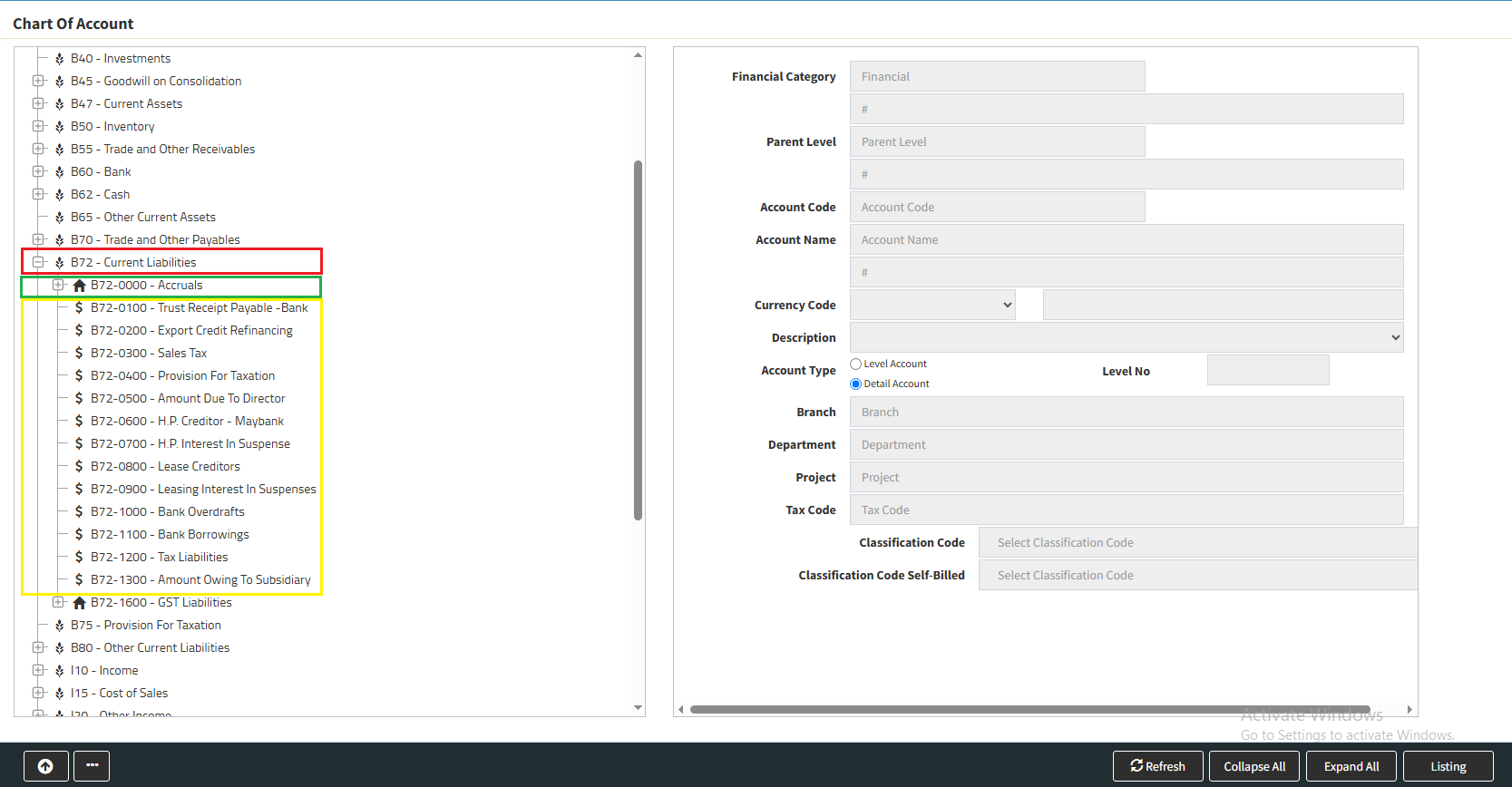Screen dimensions: 1512x787
Task: Click the Expand All button
Action: [1351, 766]
